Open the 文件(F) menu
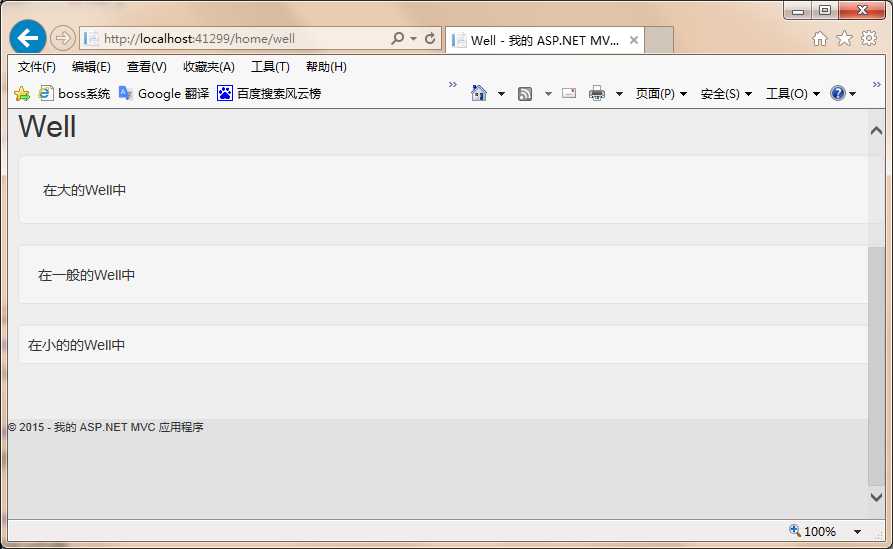Screen dimensions: 893x549 36,67
